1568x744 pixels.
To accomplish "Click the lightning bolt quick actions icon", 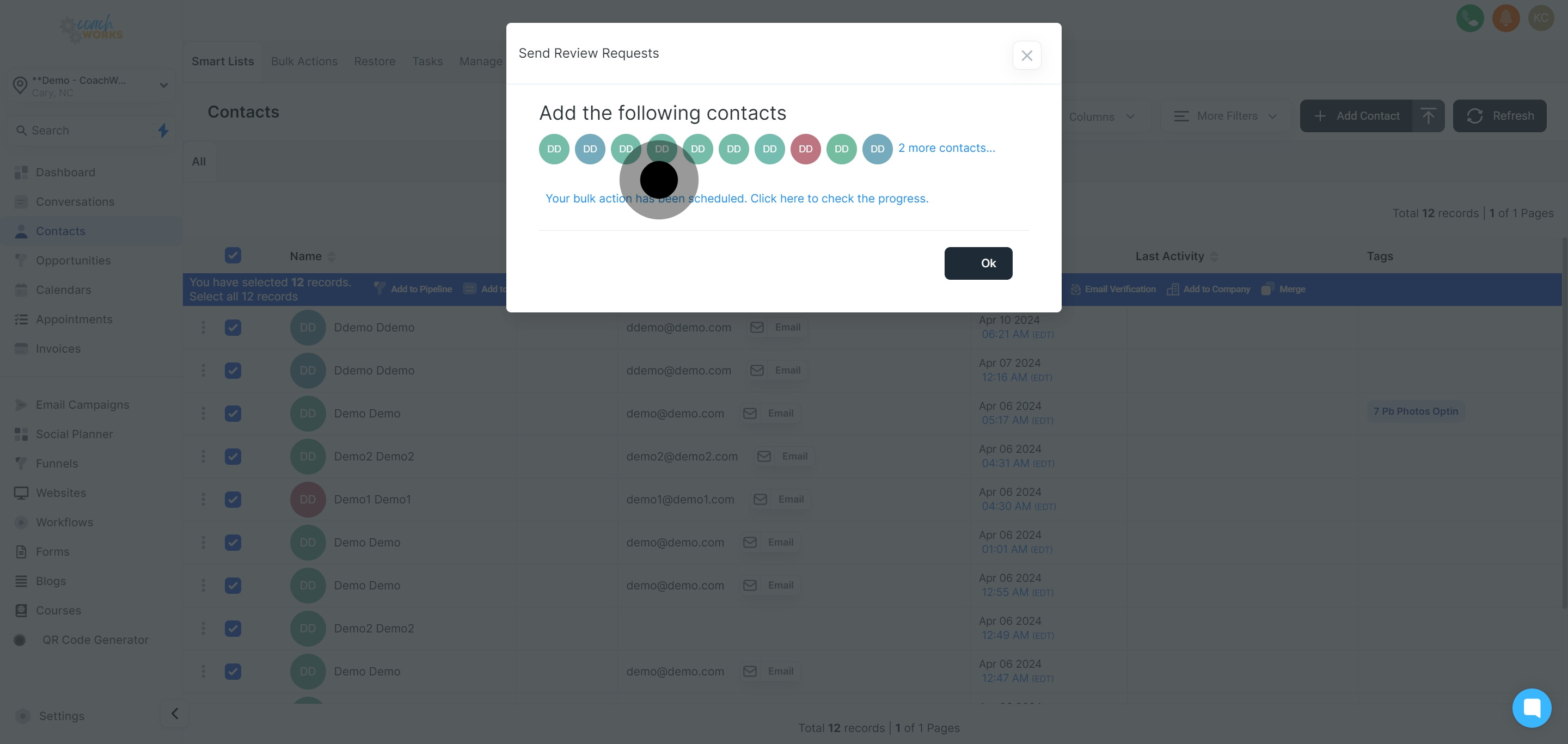I will pos(163,130).
